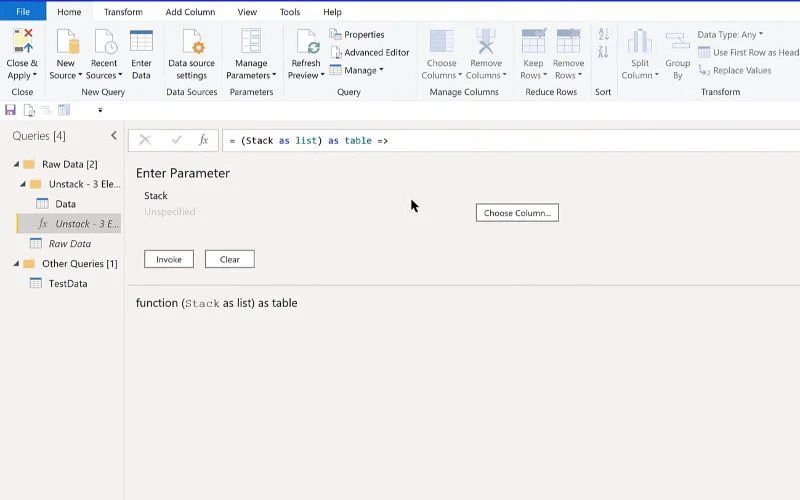The image size is (800, 500).
Task: Click the Close & Apply icon
Action: 22,41
